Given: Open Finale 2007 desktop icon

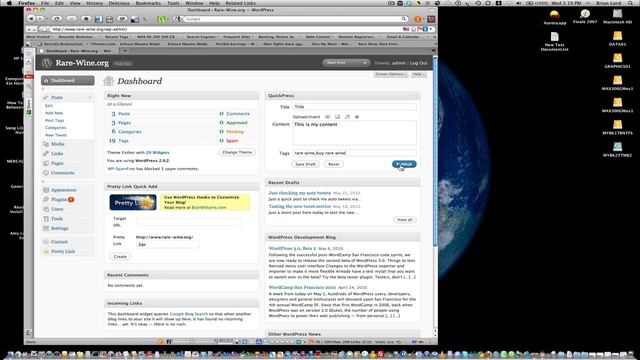Looking at the screenshot, I should tap(585, 17).
